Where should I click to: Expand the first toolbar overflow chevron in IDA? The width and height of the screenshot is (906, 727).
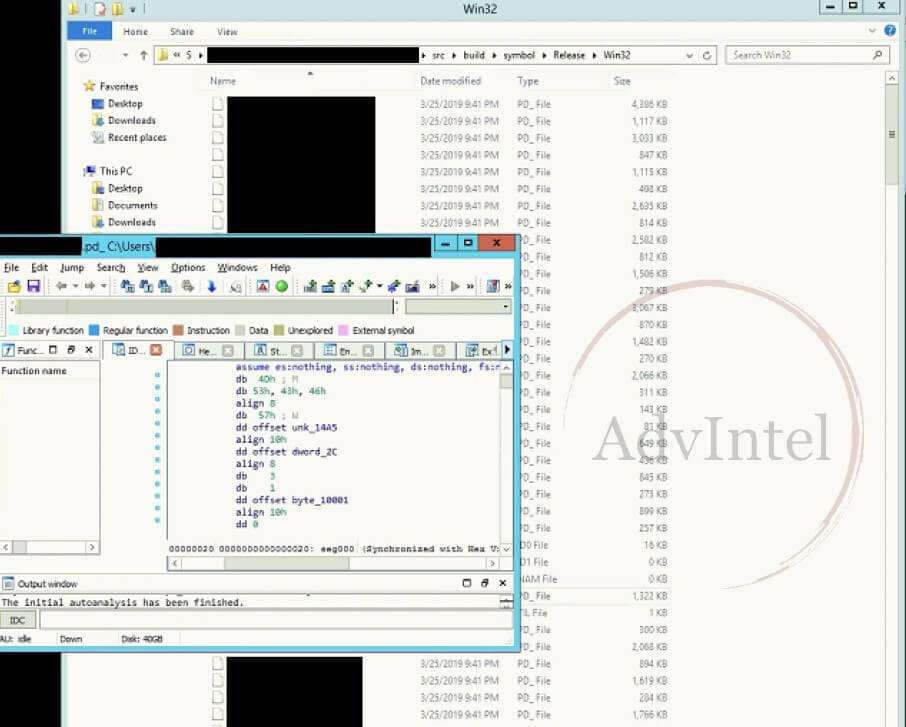pos(432,286)
